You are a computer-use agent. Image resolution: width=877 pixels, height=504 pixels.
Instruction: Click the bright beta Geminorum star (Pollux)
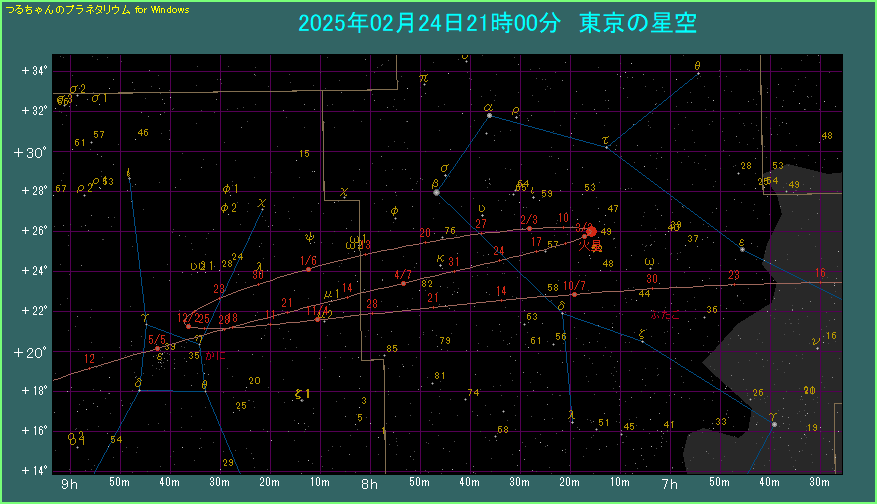click(436, 192)
